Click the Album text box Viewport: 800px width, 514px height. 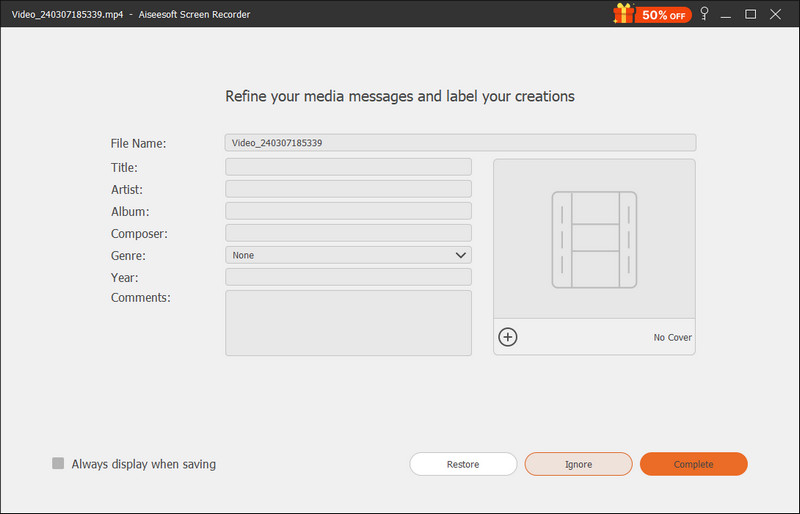point(348,211)
